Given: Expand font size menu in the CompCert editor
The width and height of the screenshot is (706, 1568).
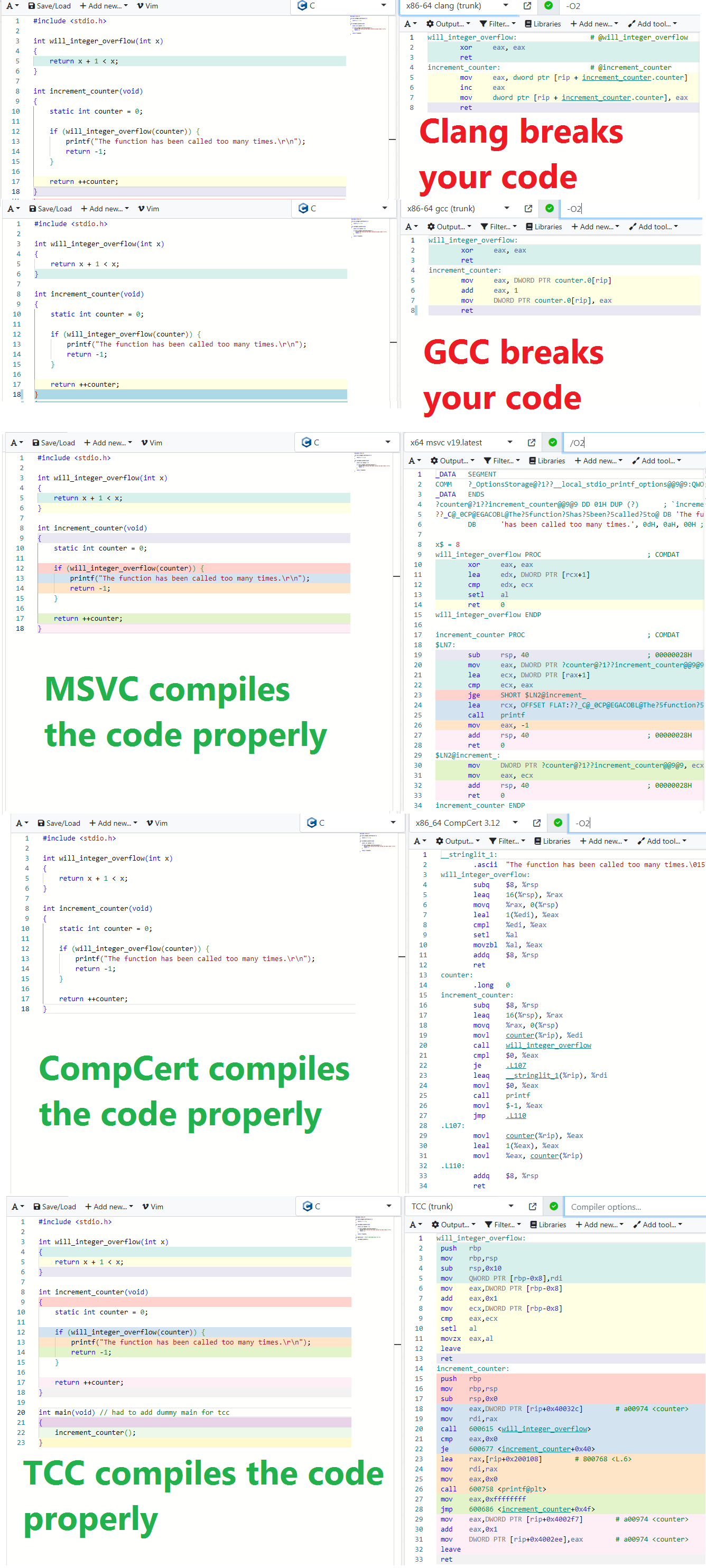Looking at the screenshot, I should [x=22, y=823].
